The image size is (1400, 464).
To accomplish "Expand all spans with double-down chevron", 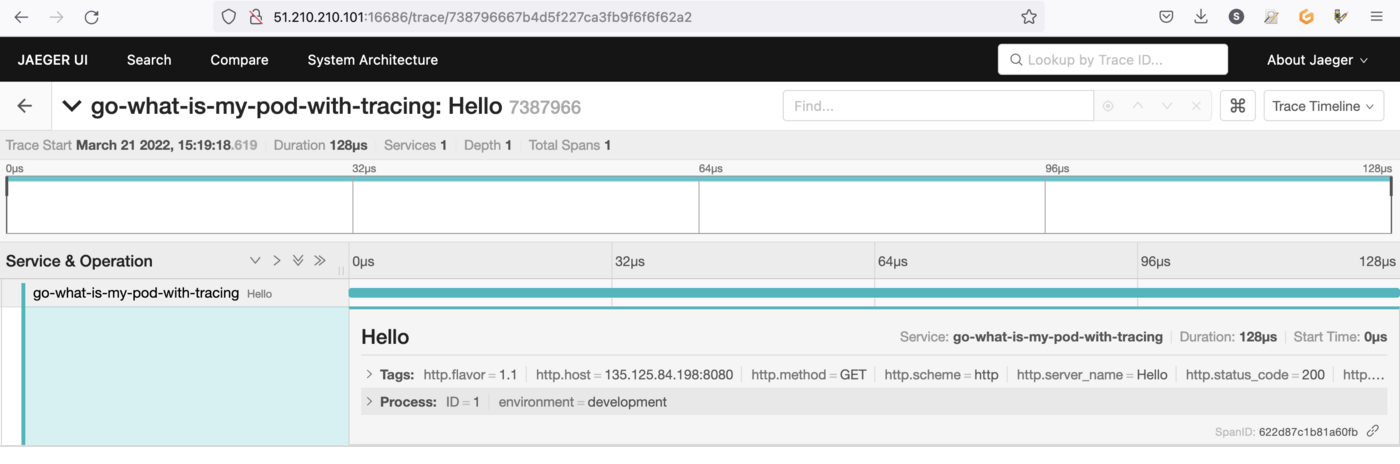I will 298,261.
